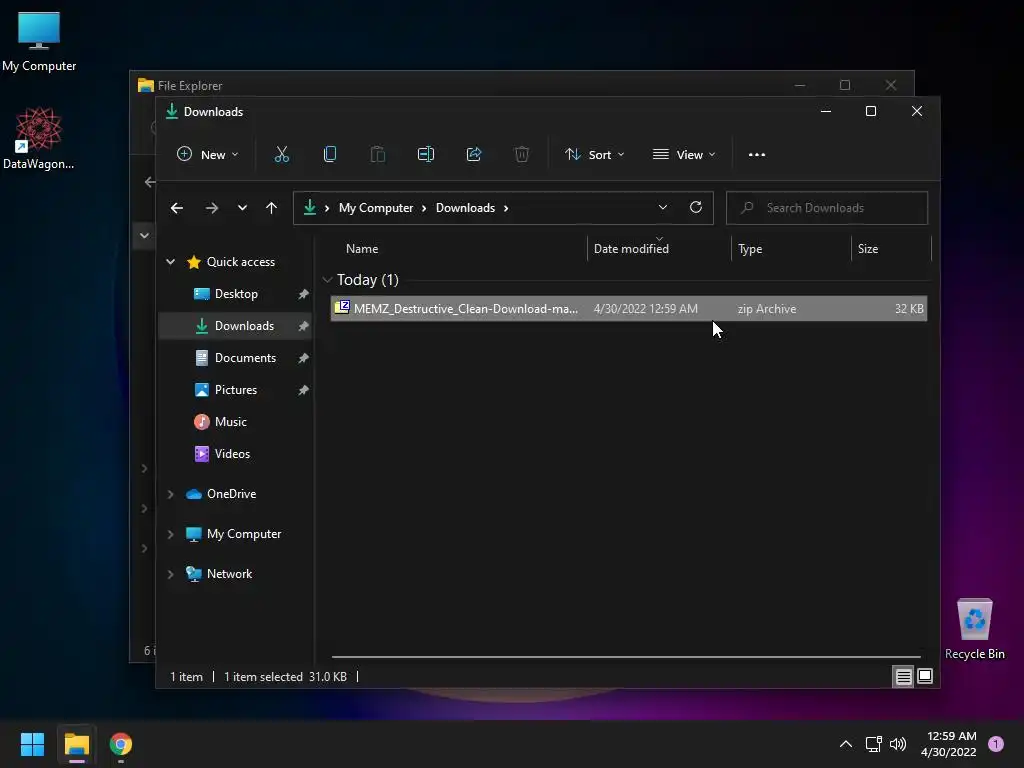Screen dimensions: 1024x768
Task: Show recent locations dropdown arrow
Action: tap(242, 208)
